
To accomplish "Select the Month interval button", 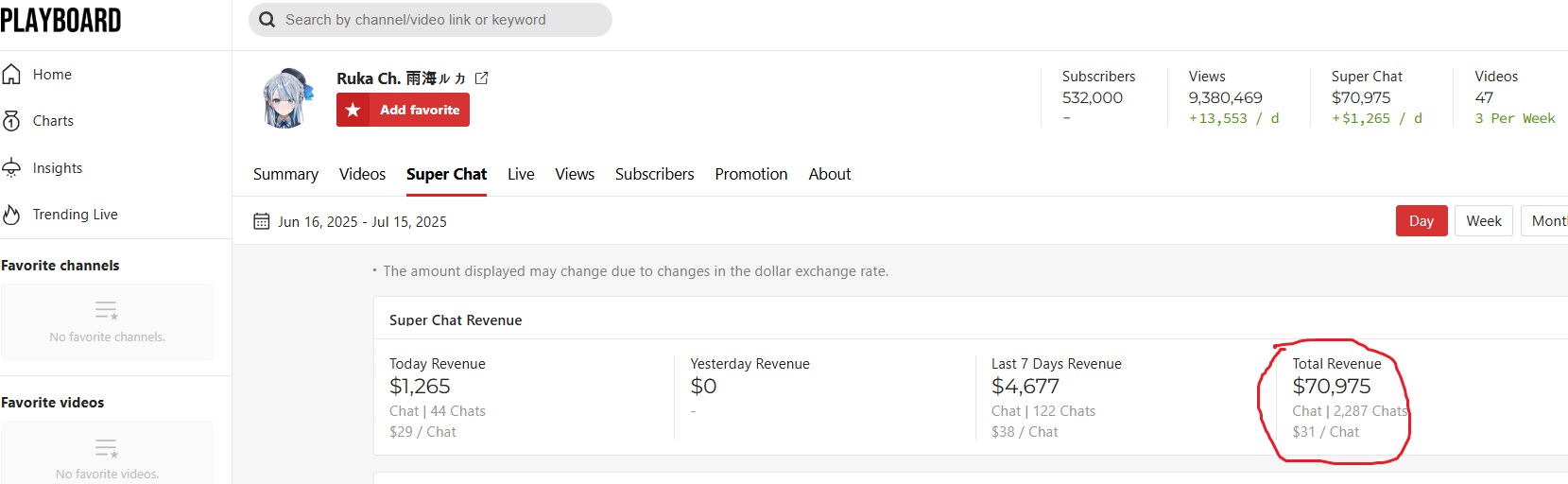I will pos(1545,220).
